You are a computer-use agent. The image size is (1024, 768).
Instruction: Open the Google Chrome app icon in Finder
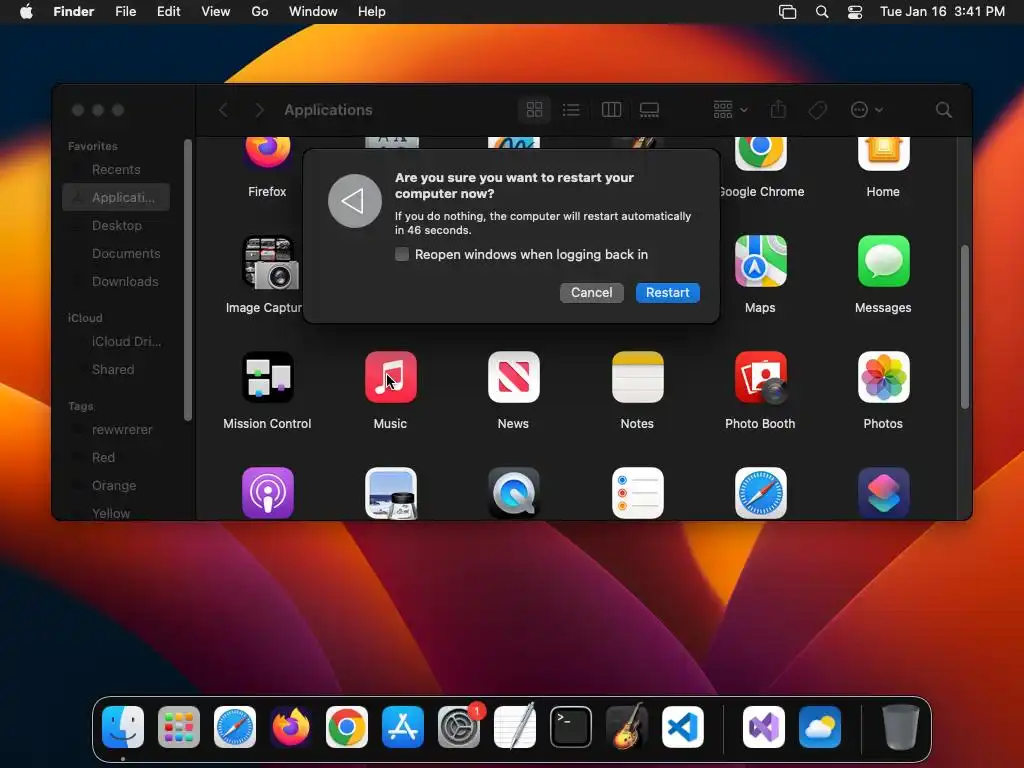[760, 154]
